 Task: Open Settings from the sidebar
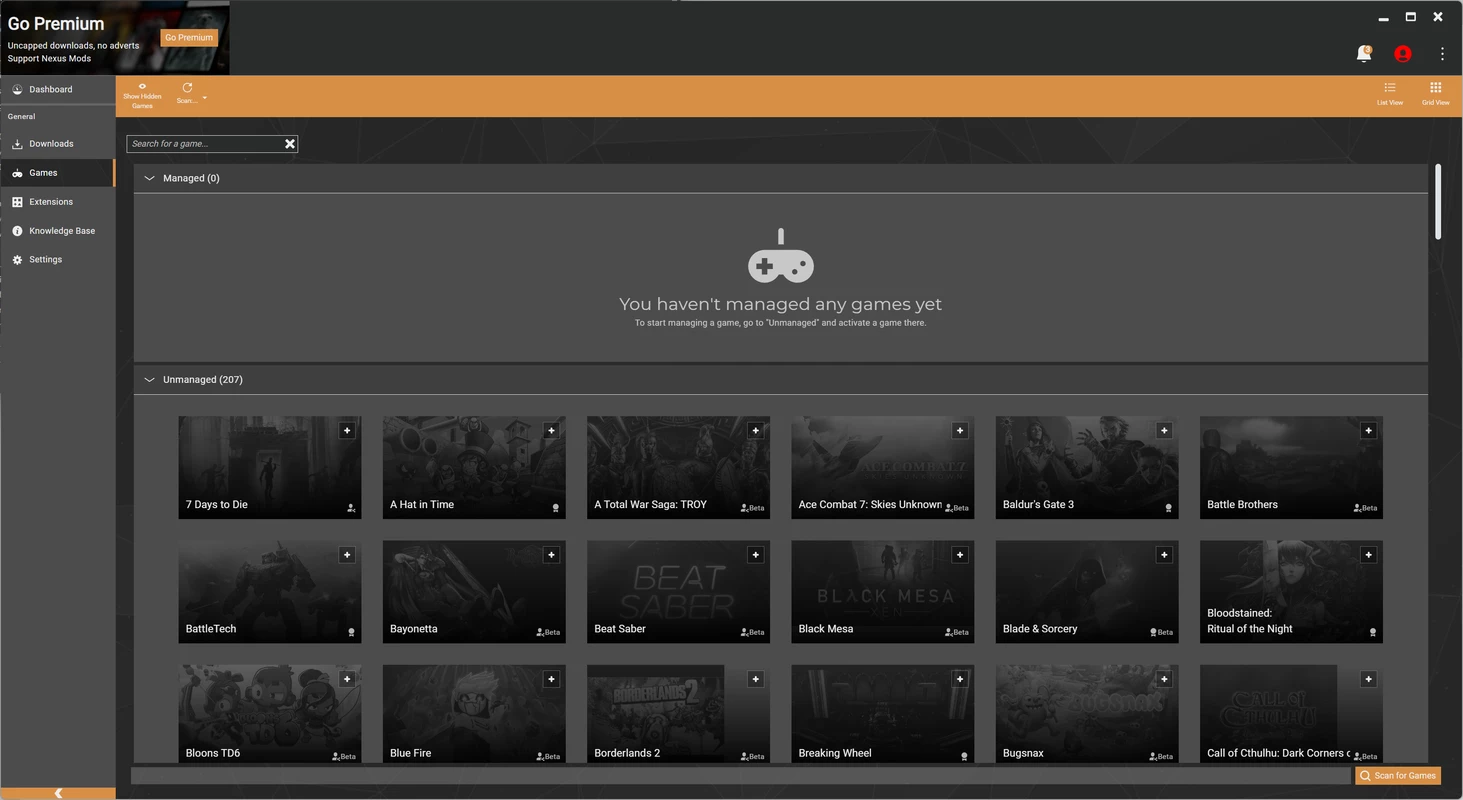57,260
